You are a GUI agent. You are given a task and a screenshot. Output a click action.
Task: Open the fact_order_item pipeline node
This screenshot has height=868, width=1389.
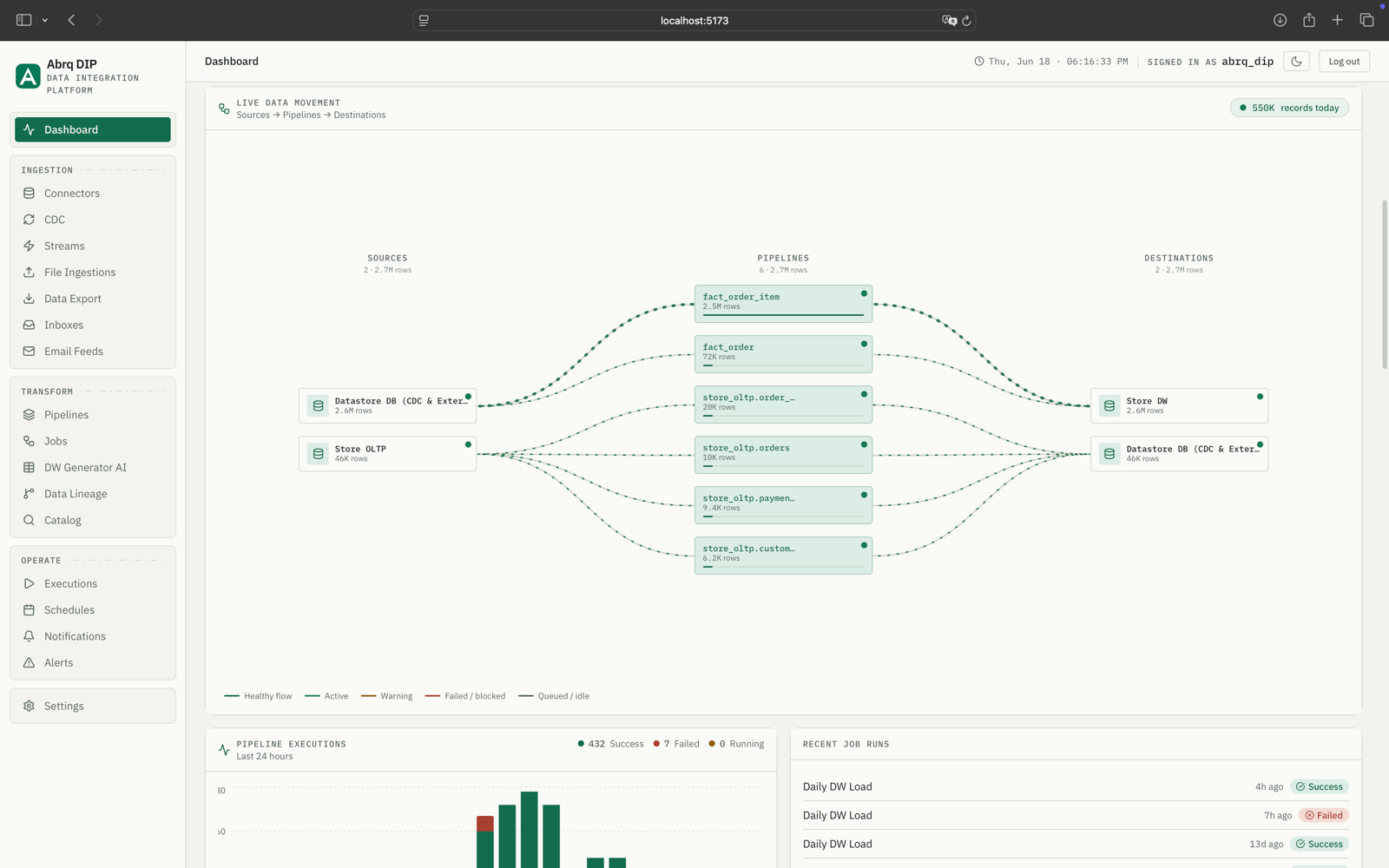pos(783,304)
